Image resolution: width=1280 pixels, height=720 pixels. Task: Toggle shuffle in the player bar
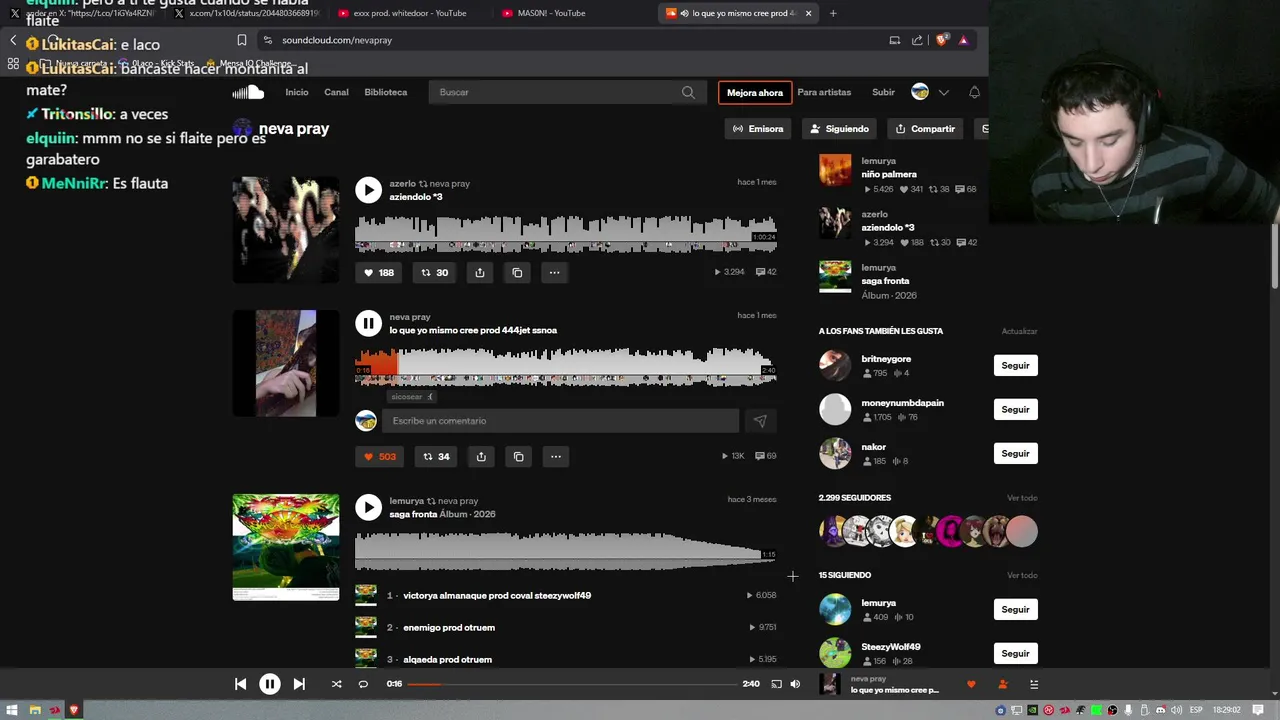tap(336, 684)
